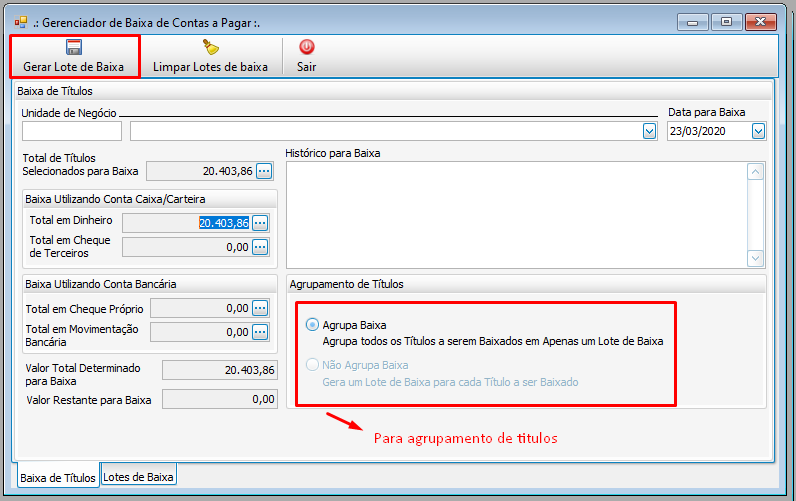Open ellipsis beside Total em Dinheiro
Image resolution: width=796 pixels, height=501 pixels.
click(x=260, y=223)
